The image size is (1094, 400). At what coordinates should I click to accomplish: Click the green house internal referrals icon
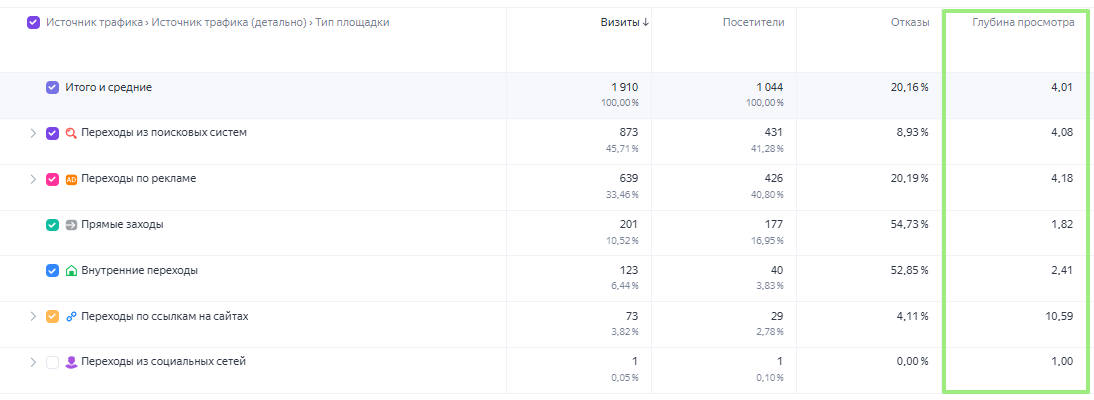pos(71,271)
